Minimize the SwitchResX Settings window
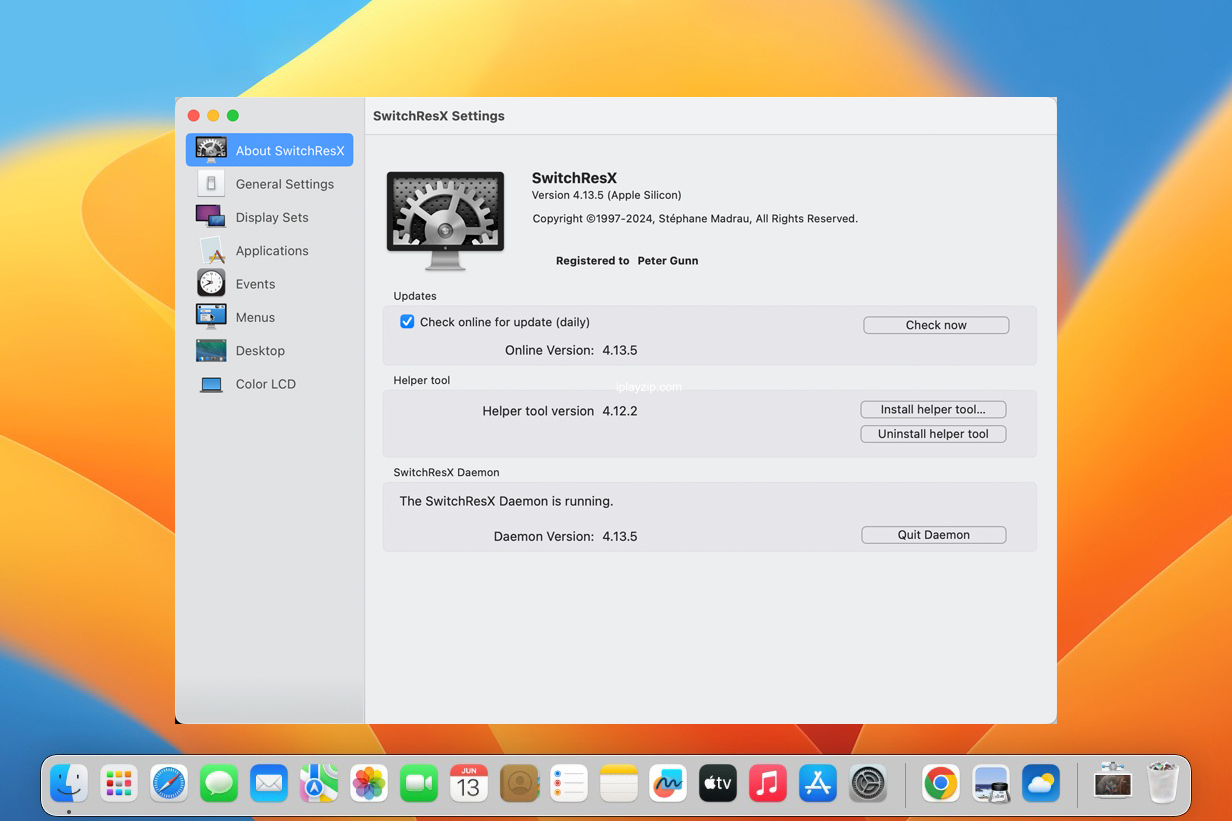 (x=213, y=116)
